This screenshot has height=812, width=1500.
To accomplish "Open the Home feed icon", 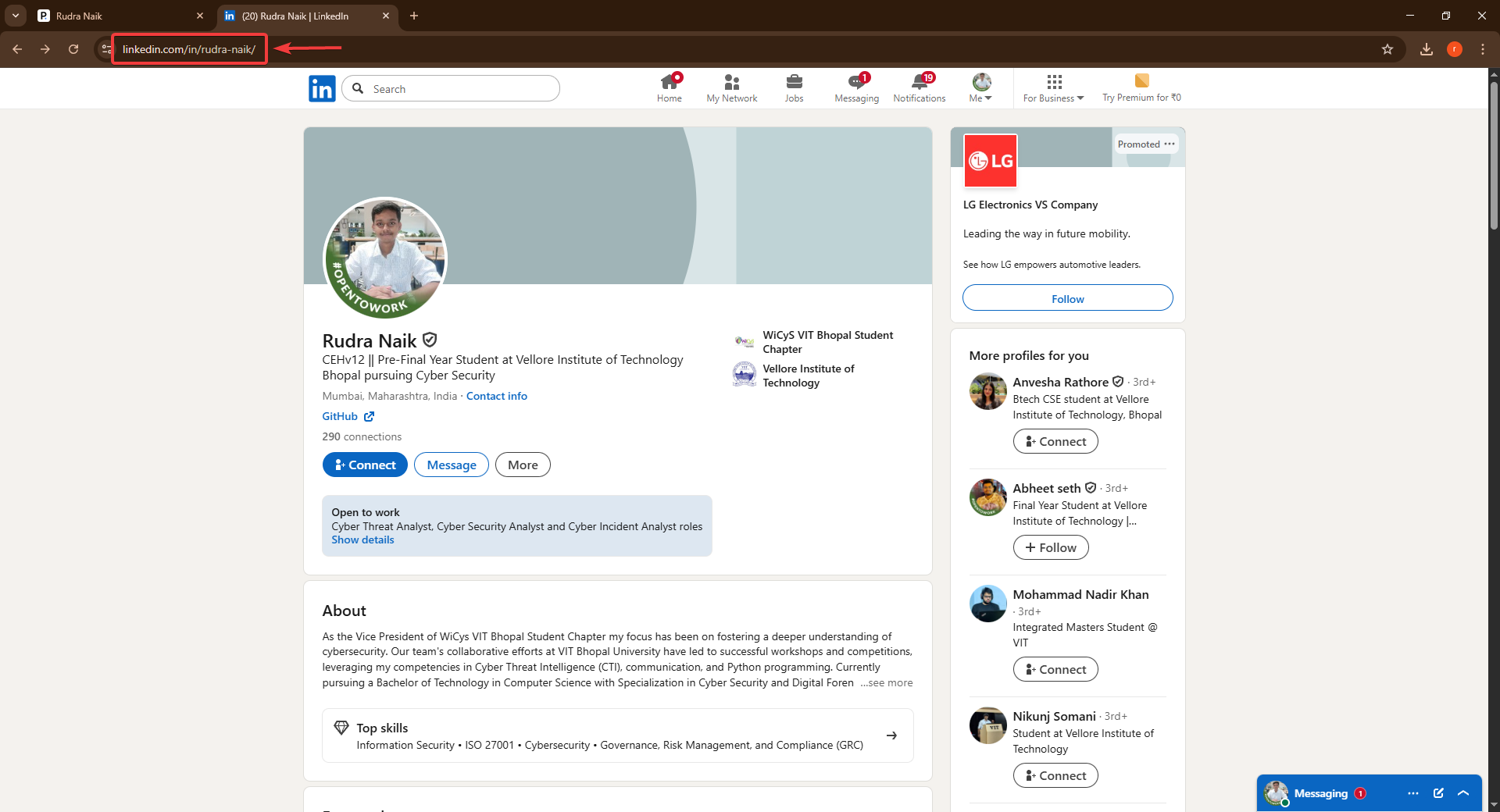I will 670,88.
